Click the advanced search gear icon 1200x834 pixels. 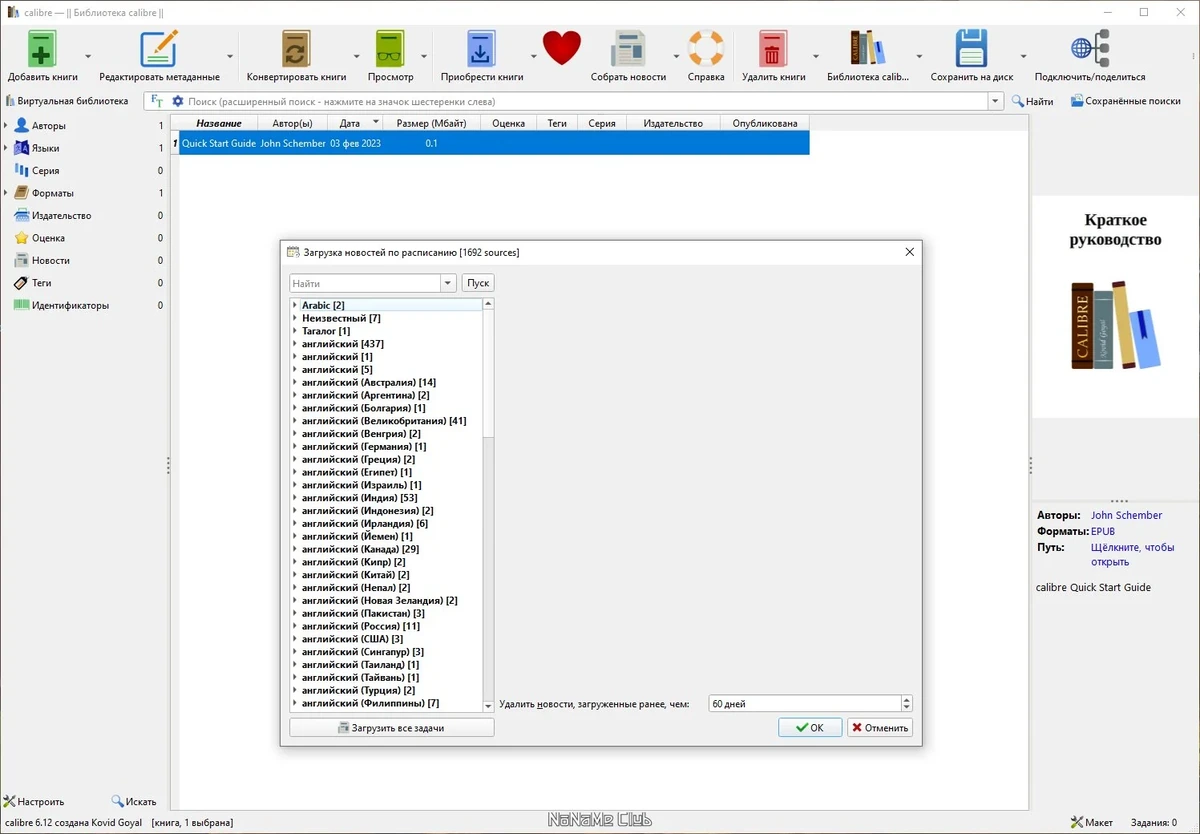178,101
